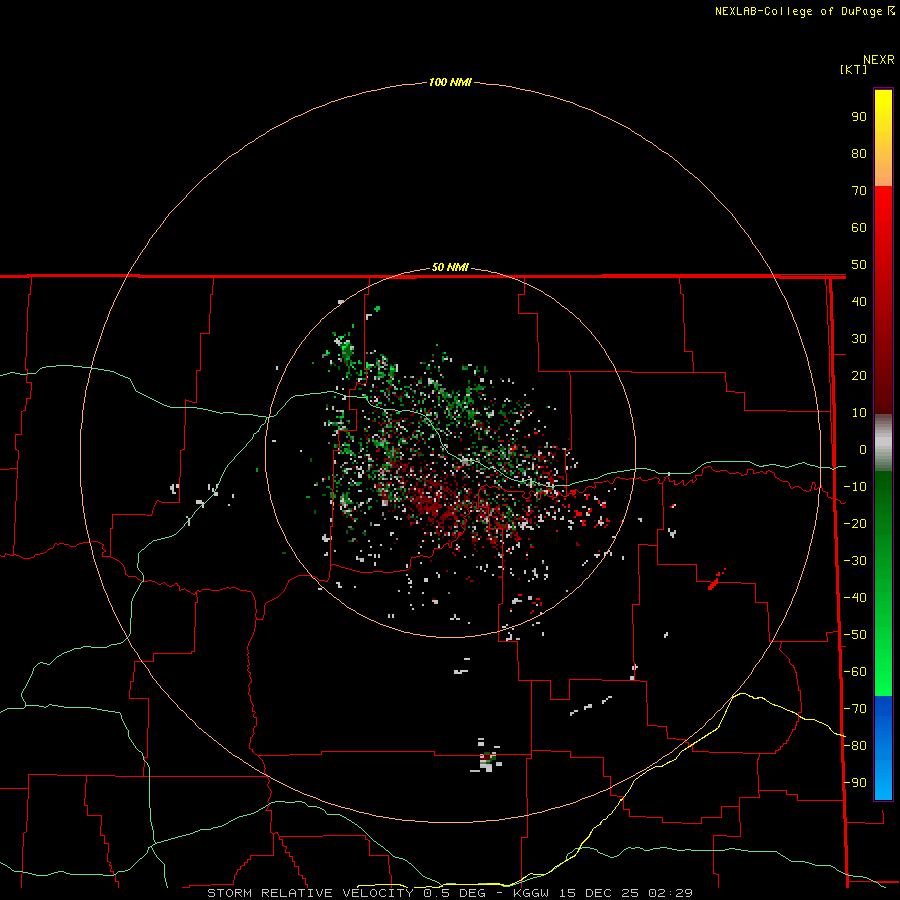The height and width of the screenshot is (900, 900).
Task: Click the 10 knot scale label
Action: (x=859, y=413)
